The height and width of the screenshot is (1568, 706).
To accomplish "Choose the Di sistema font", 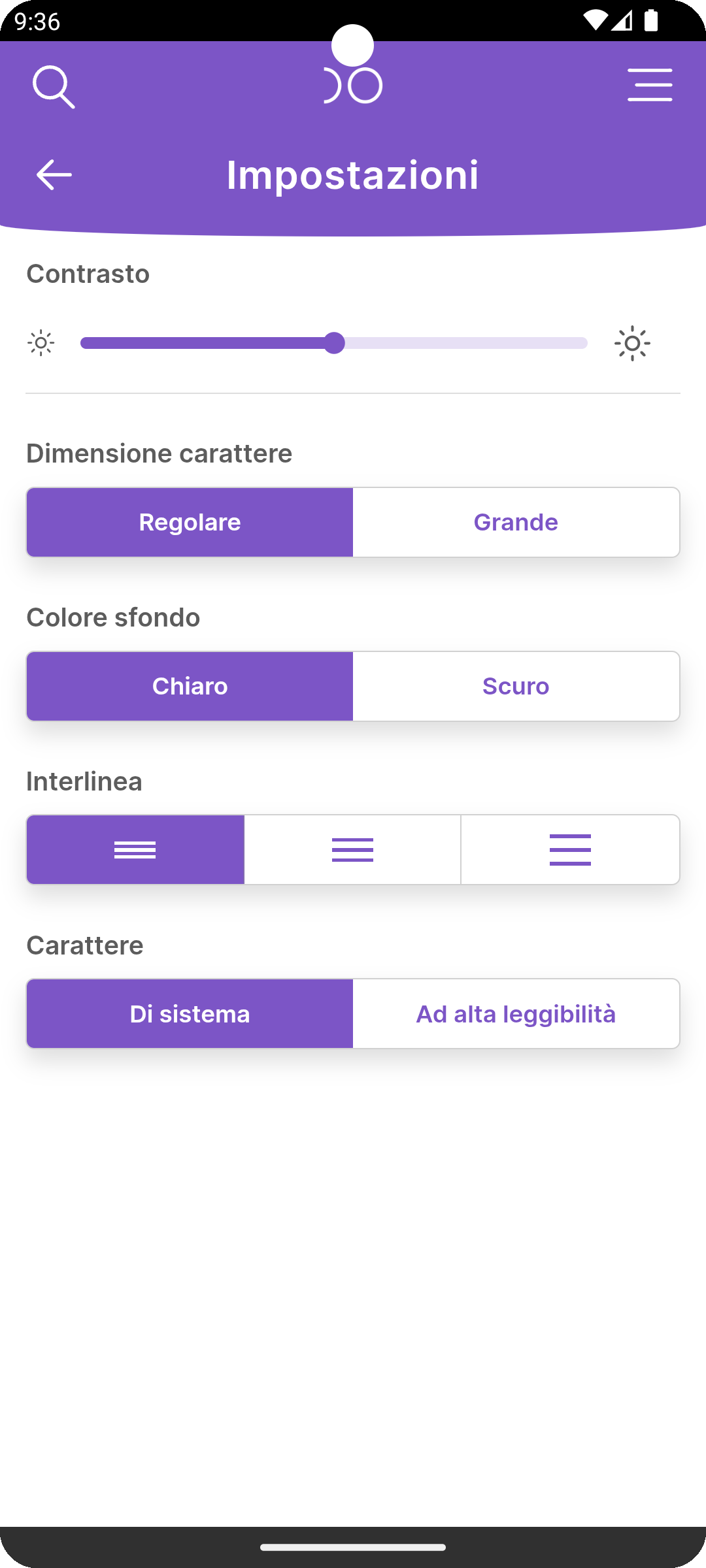I will [190, 1014].
